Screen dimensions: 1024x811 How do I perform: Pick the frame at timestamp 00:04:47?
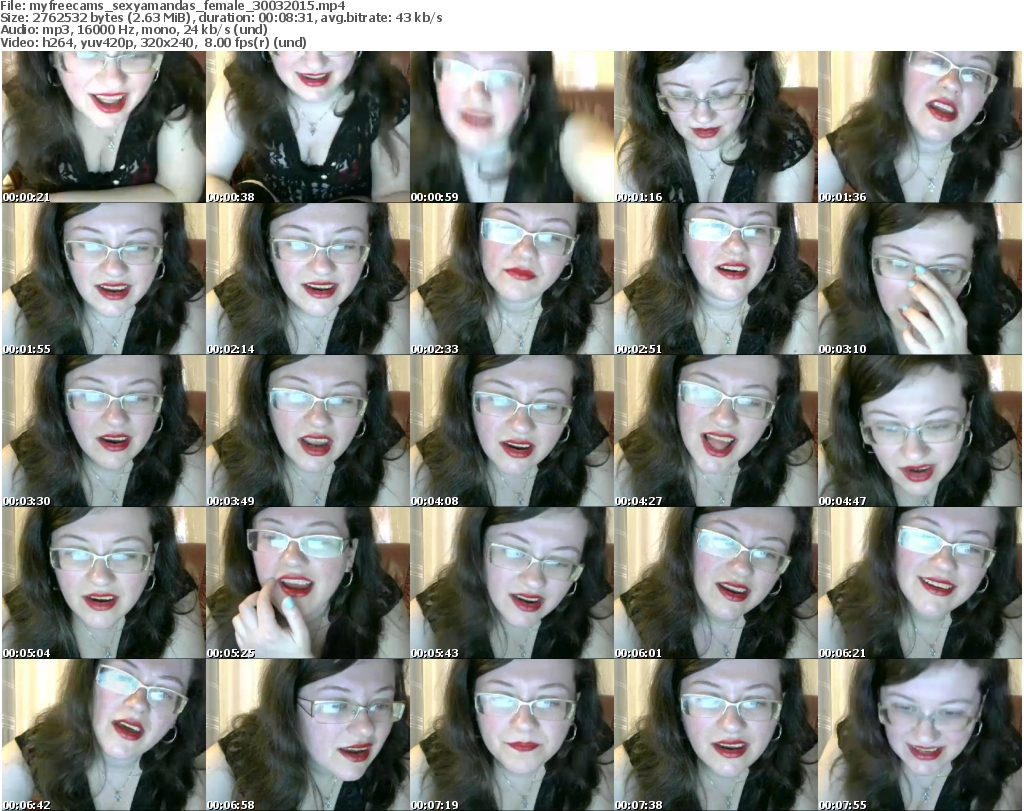coord(920,431)
